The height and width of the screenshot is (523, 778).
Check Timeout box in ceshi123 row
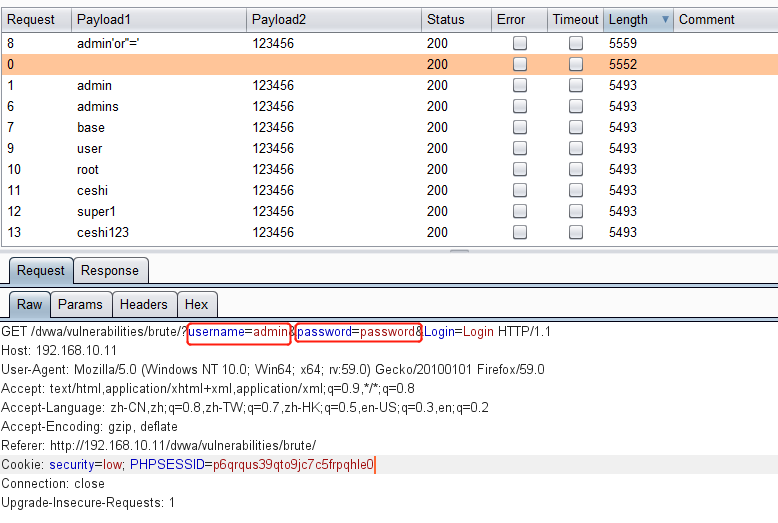tap(576, 232)
